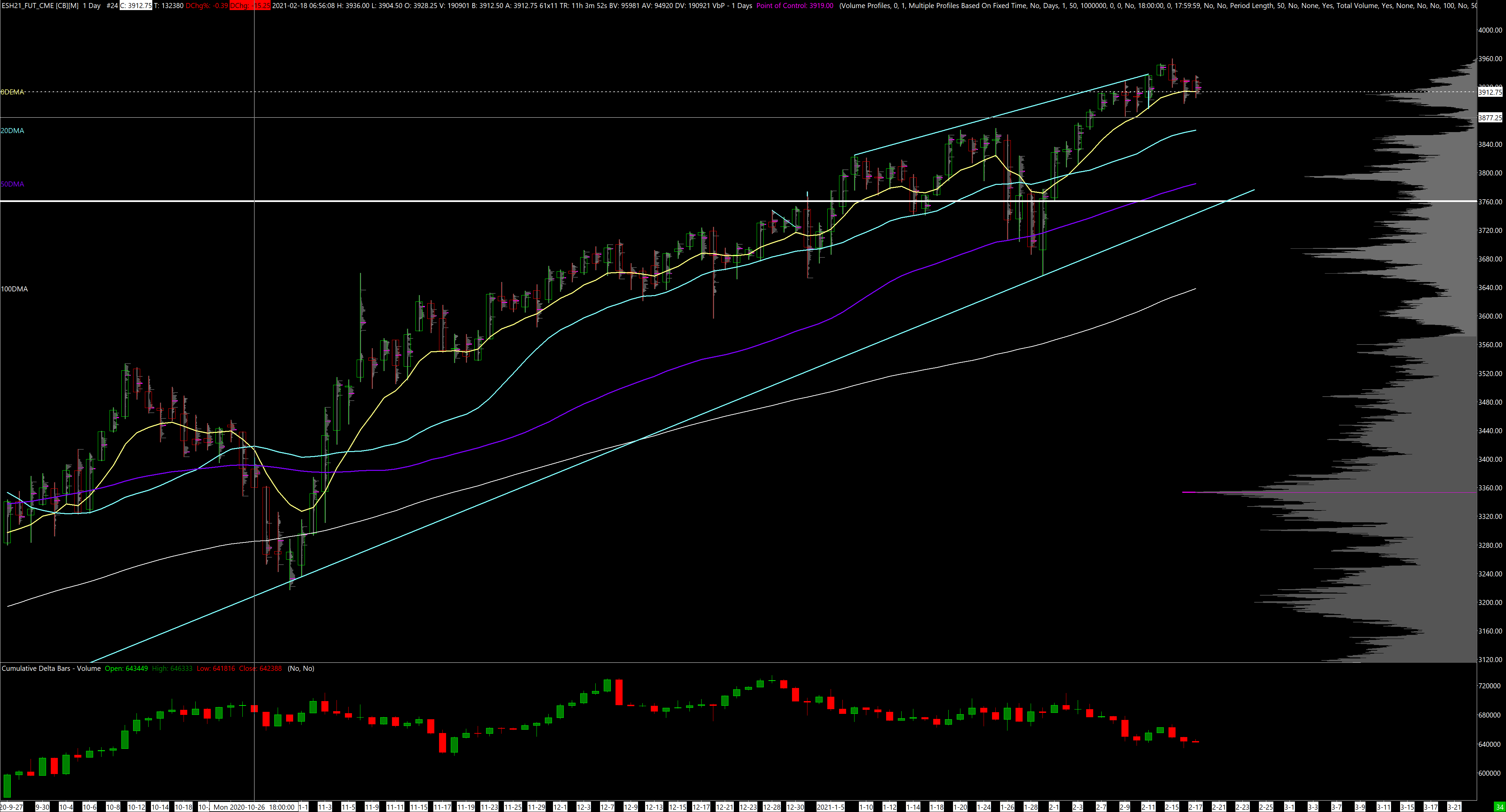Click the 720000 delta scale label
The height and width of the screenshot is (812, 1506).
coord(1489,686)
